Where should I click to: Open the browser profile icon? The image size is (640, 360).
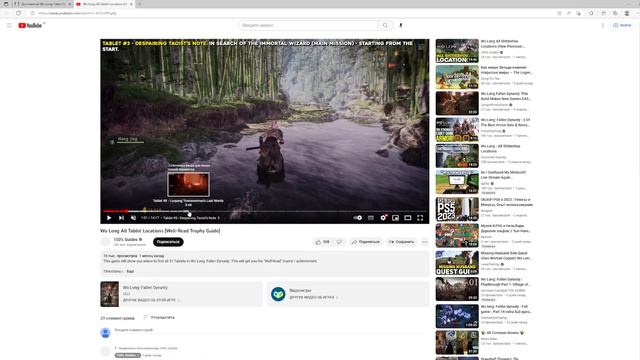pos(627,13)
